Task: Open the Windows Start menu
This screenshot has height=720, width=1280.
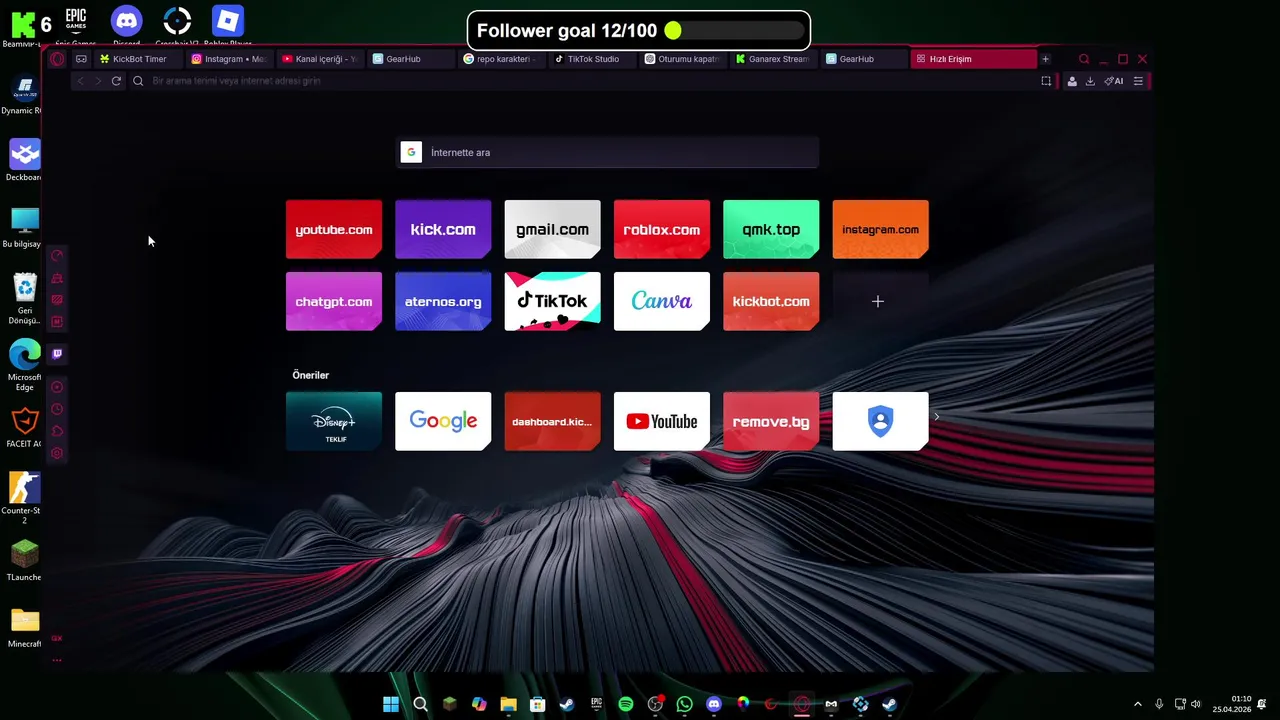Action: 391,704
